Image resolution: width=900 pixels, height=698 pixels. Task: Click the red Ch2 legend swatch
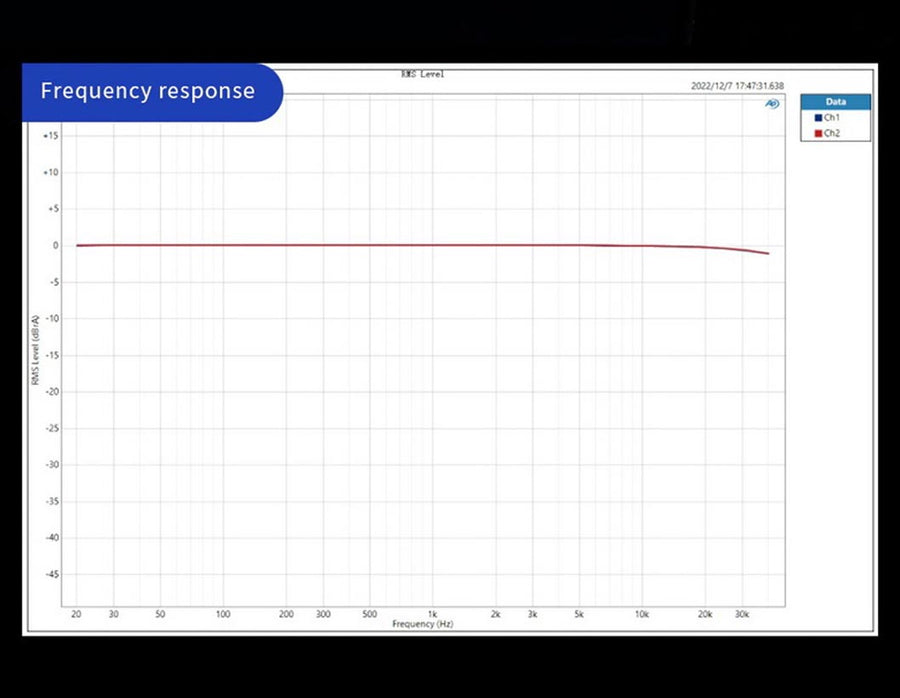point(818,133)
